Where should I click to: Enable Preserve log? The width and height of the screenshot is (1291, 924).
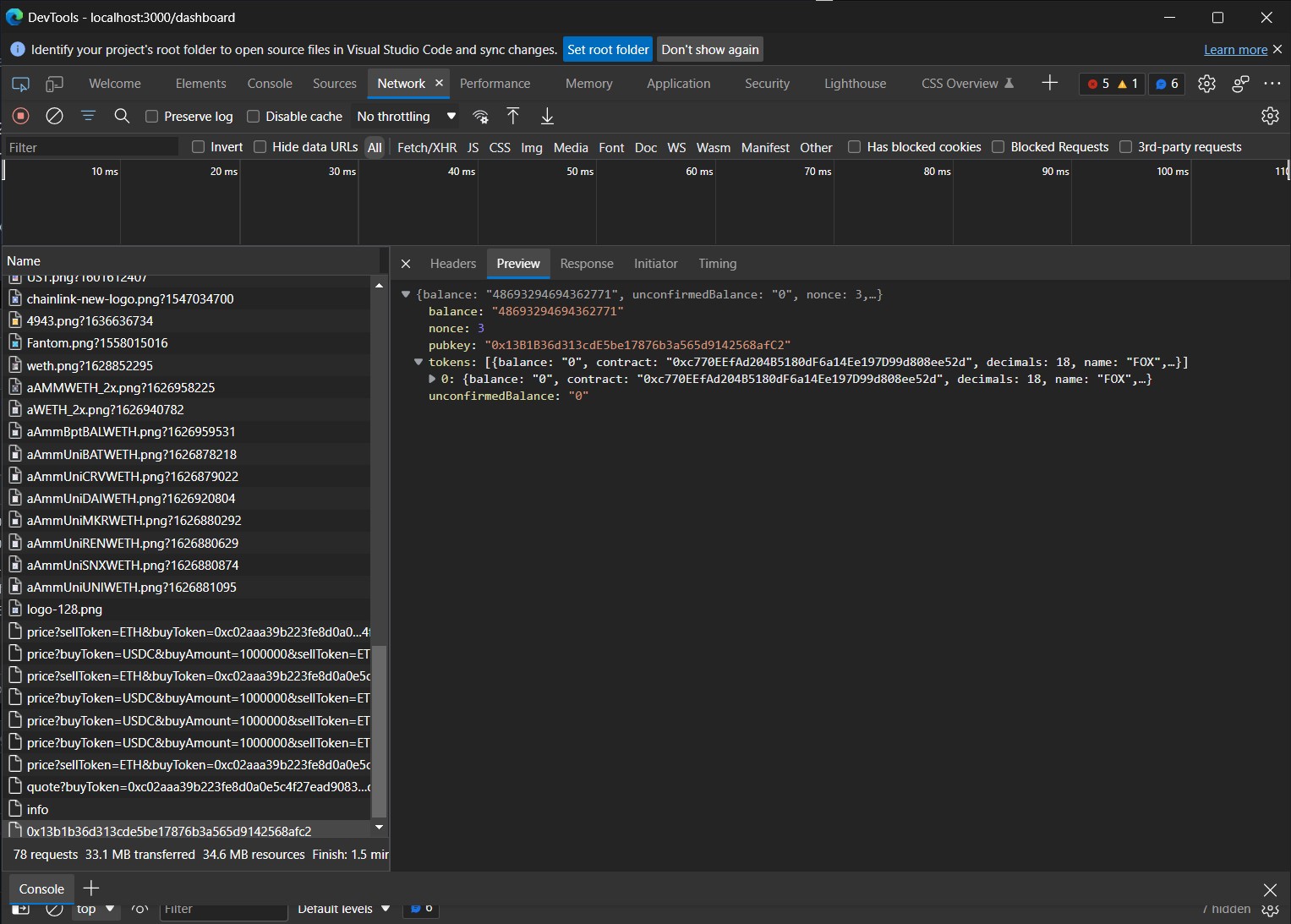click(151, 116)
